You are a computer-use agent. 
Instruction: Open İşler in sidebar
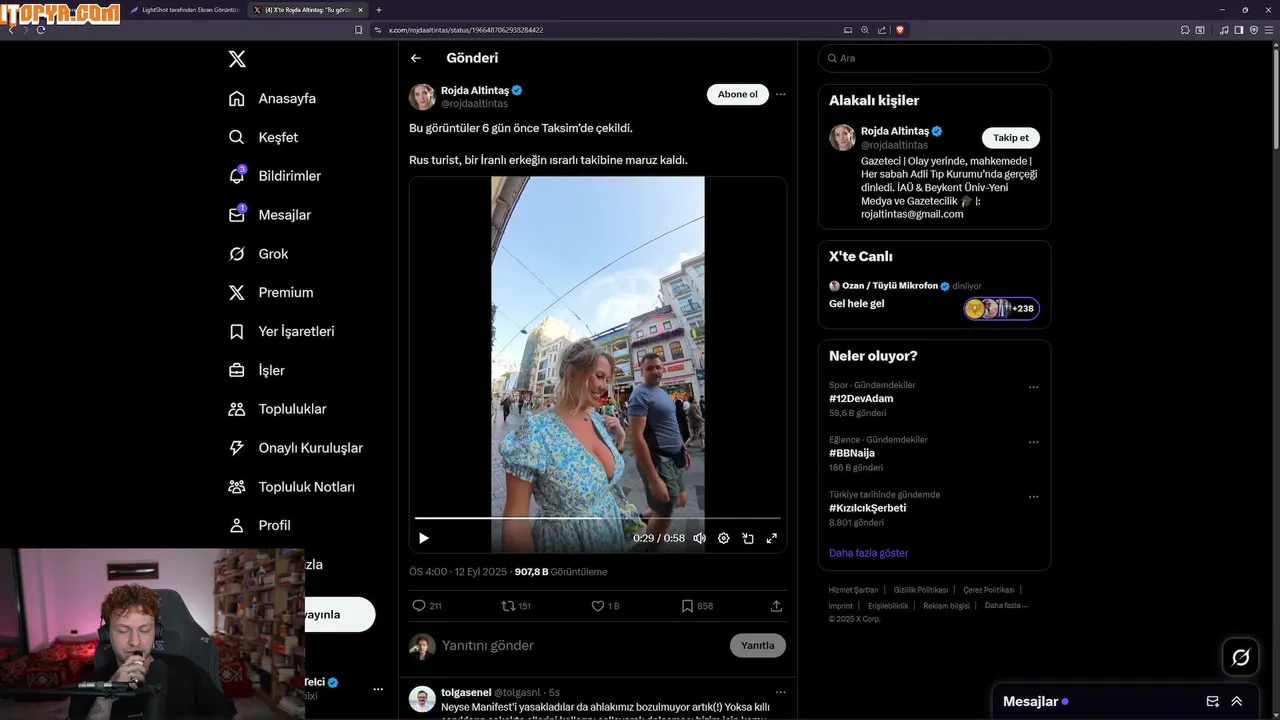(x=257, y=370)
